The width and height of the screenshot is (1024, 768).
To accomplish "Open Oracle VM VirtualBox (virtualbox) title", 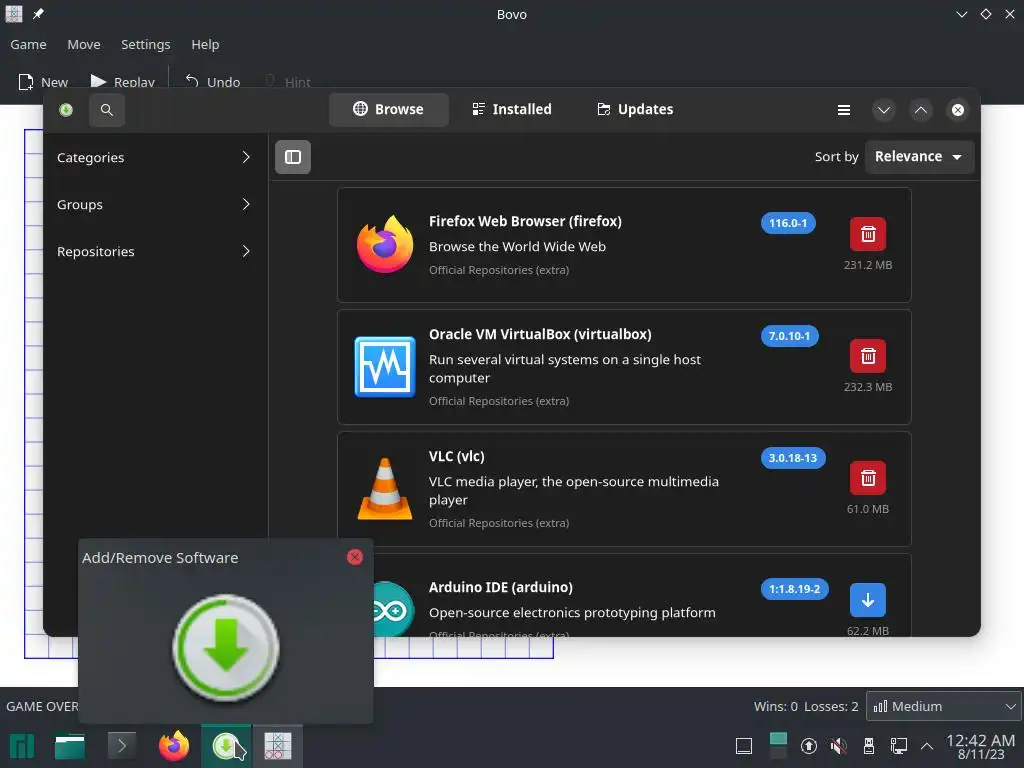I will tap(540, 334).
